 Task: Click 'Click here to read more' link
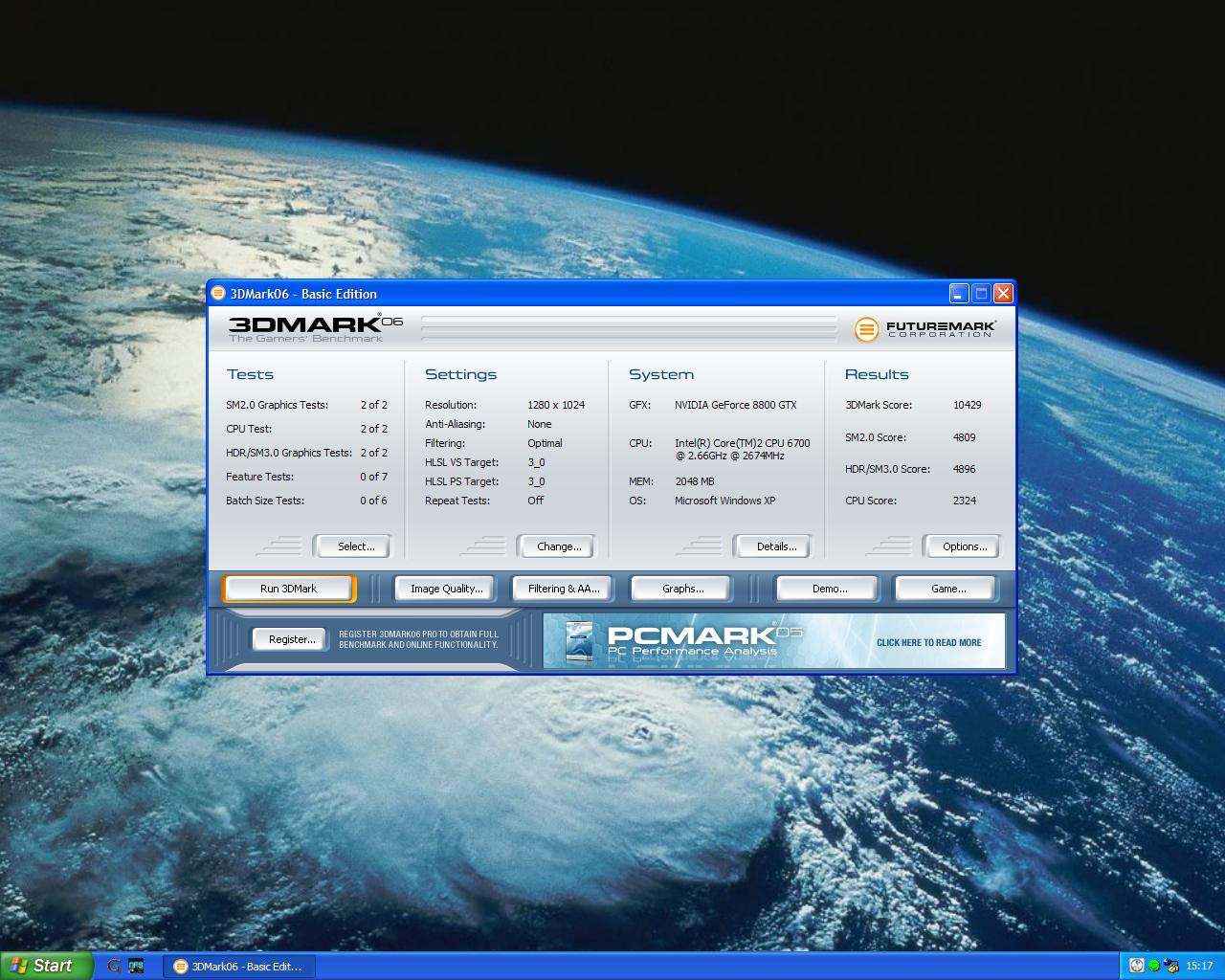coord(928,643)
